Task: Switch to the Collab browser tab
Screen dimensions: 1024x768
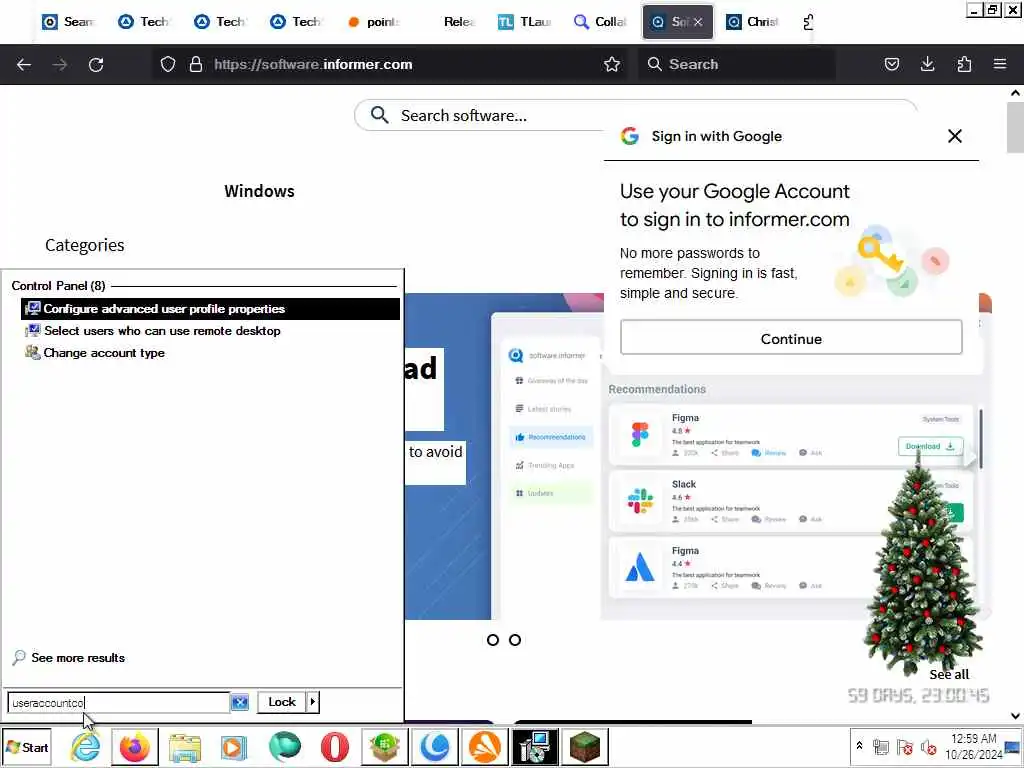Action: click(600, 22)
